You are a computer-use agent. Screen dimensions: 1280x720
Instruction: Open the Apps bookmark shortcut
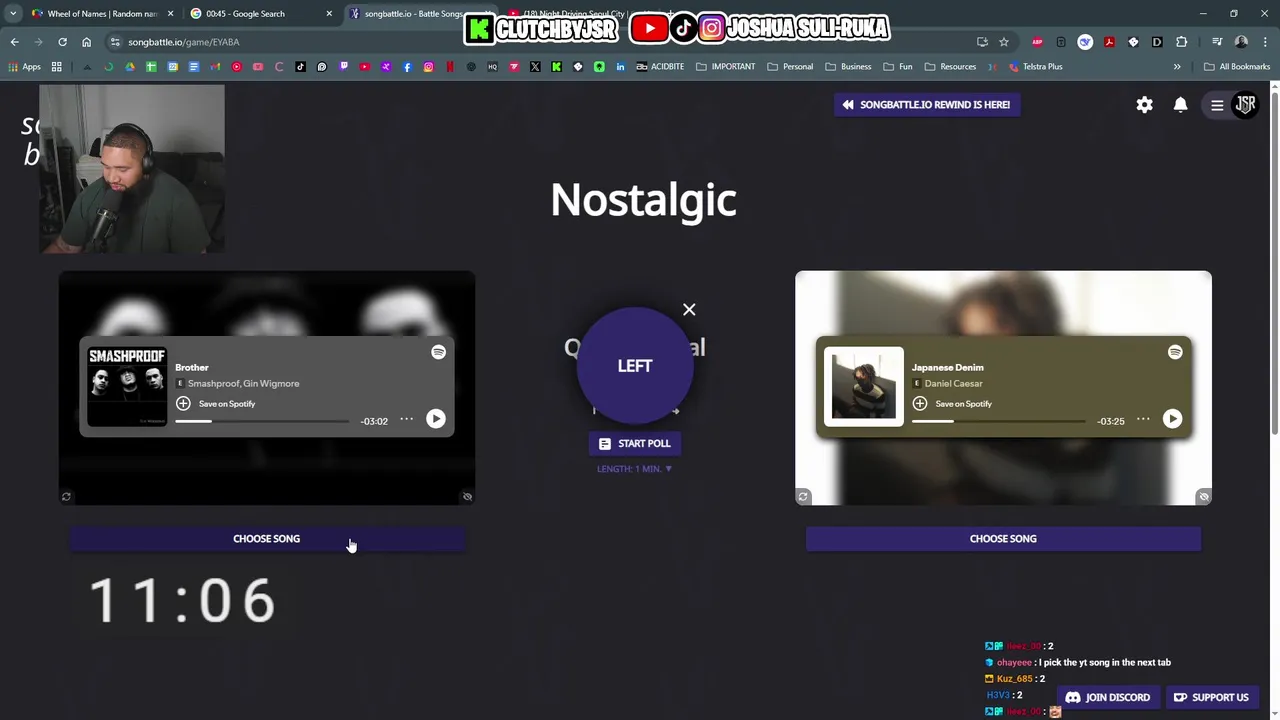coord(25,67)
